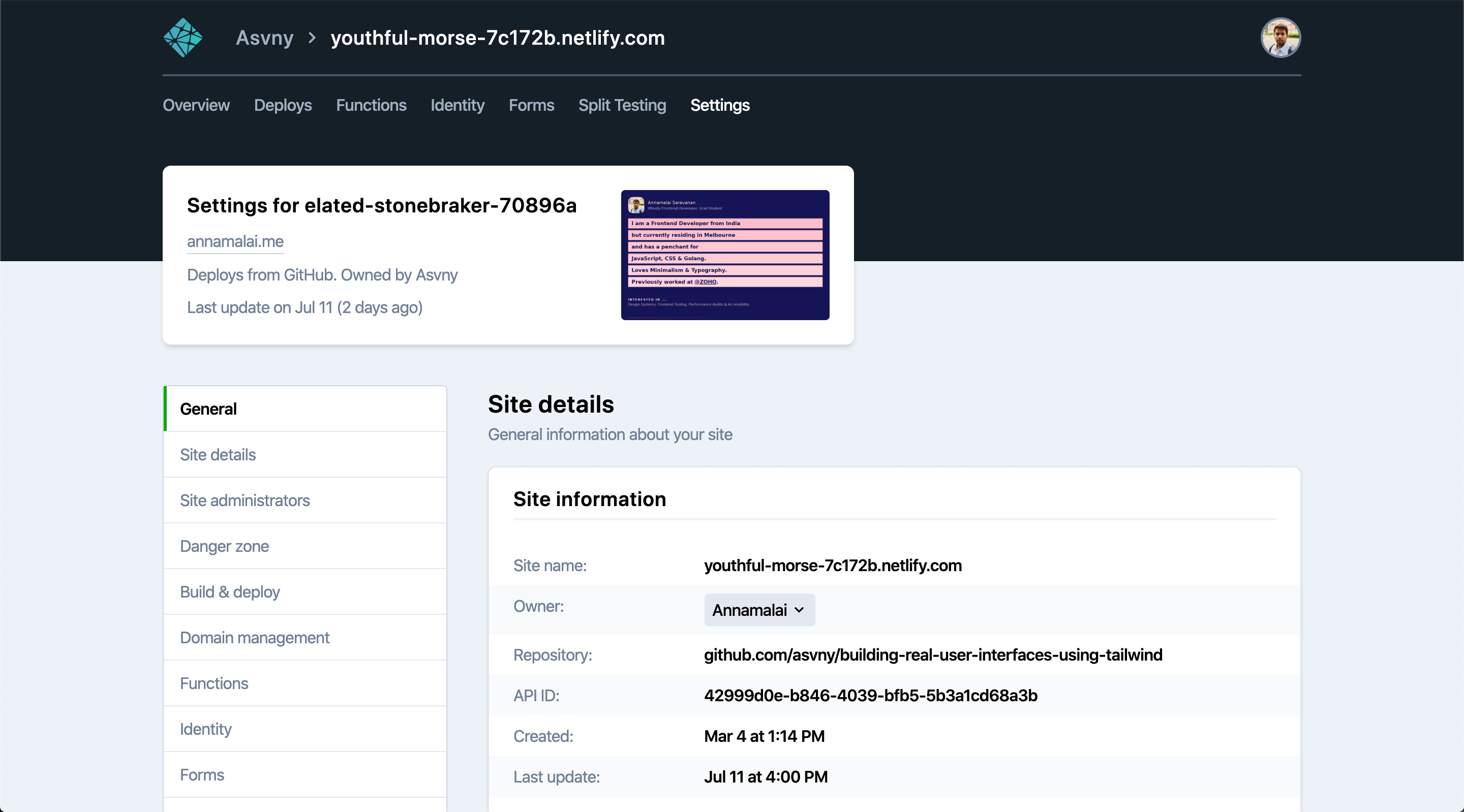Viewport: 1464px width, 812px height.
Task: Jump to Site administrators section
Action: (245, 500)
